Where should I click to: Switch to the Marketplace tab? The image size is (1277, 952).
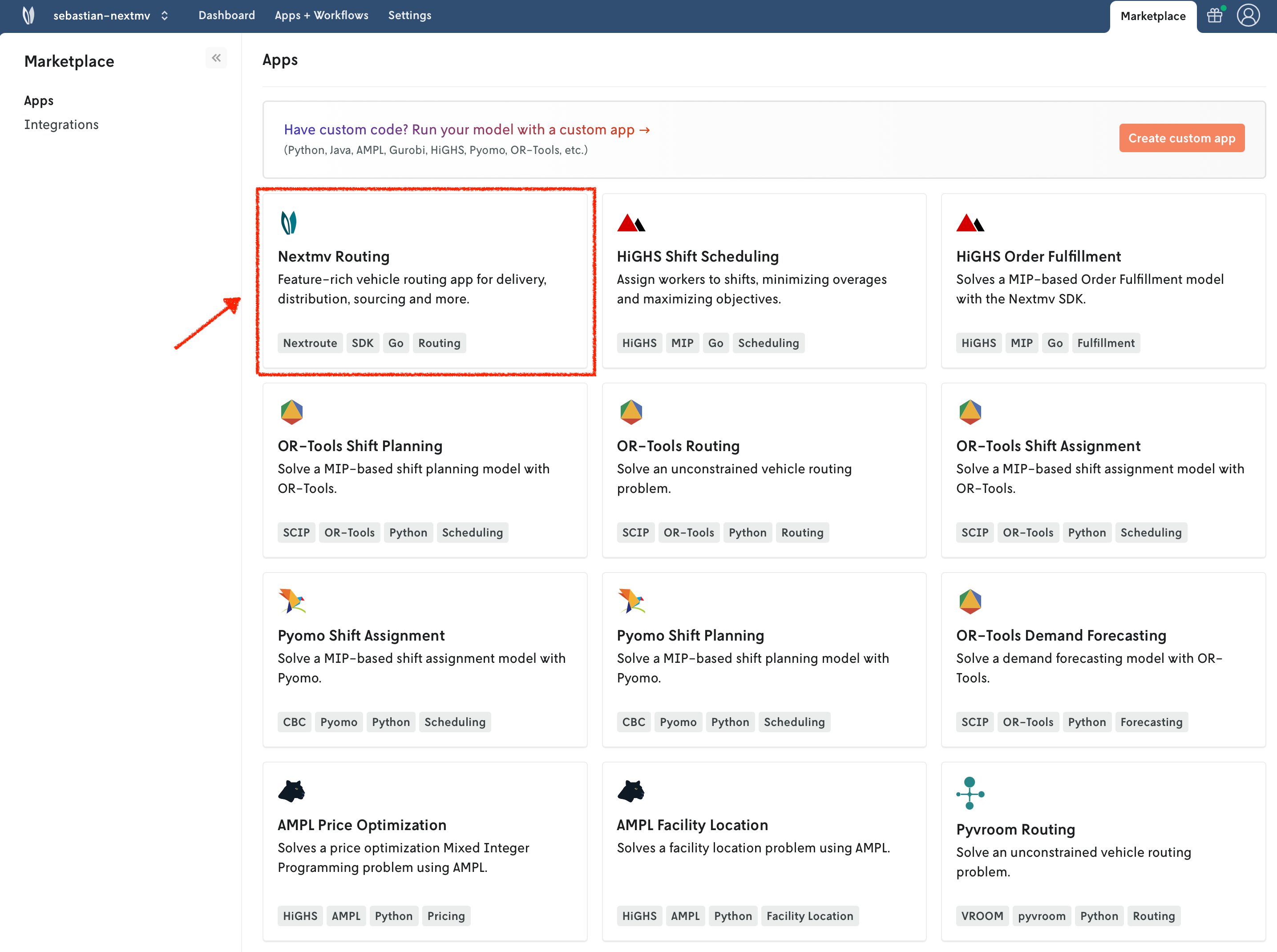[1152, 17]
